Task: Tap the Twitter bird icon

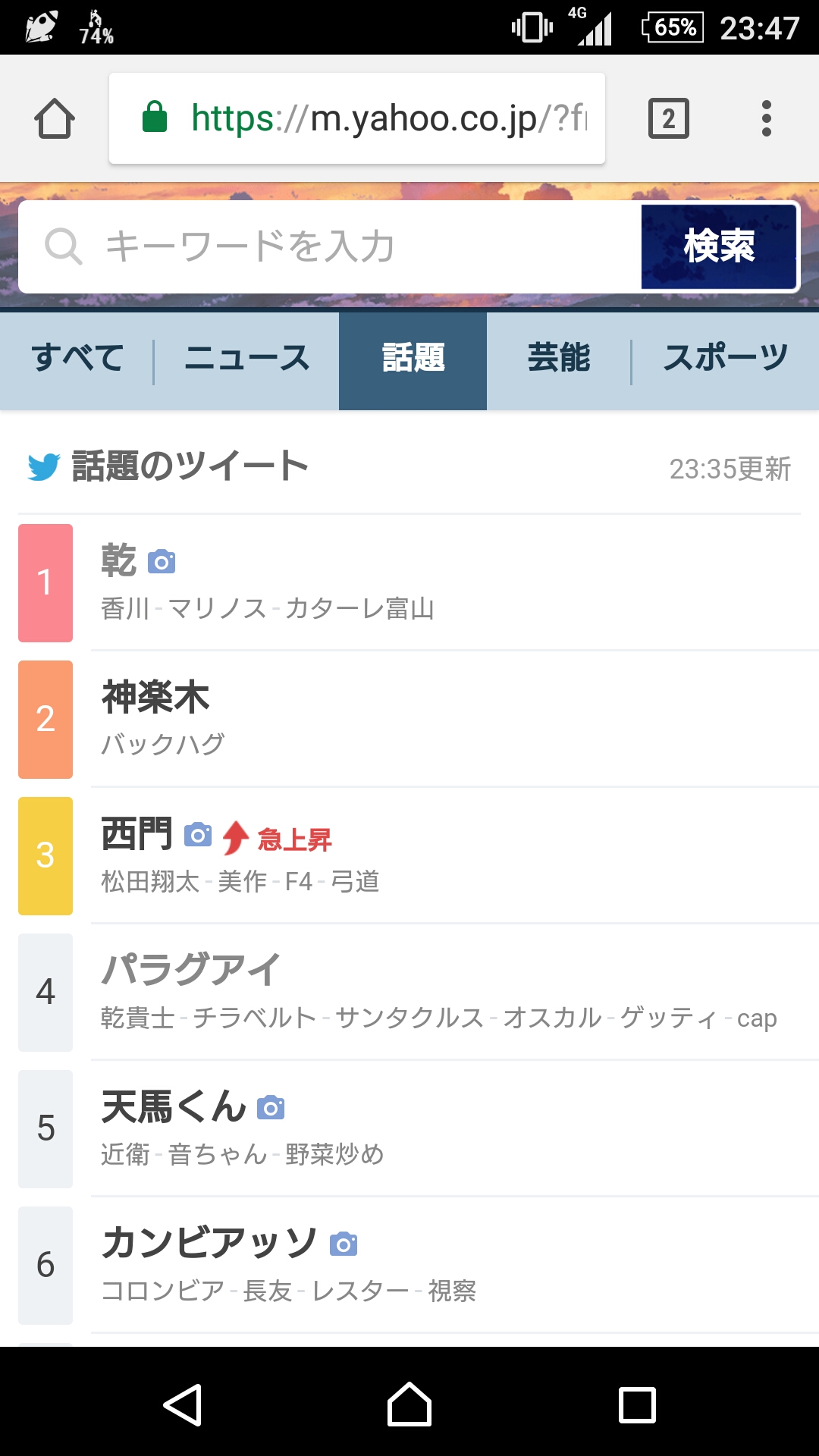Action: pyautogui.click(x=44, y=467)
